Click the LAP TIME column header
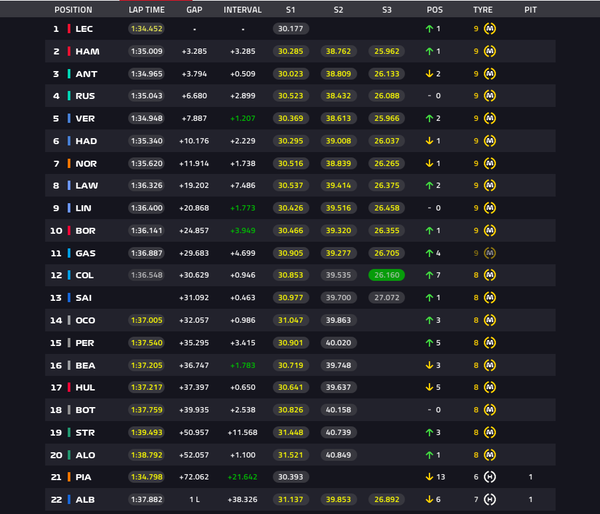Screen dimensions: 600x514 (147, 10)
